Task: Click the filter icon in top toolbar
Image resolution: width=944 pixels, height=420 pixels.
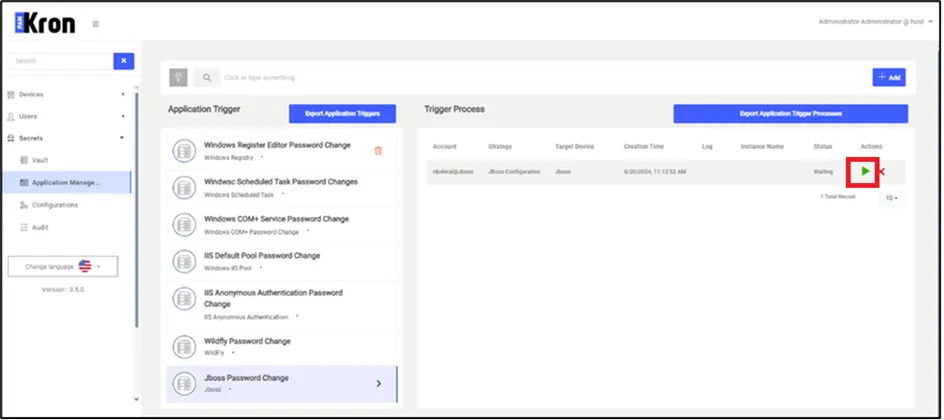Action: click(x=178, y=77)
